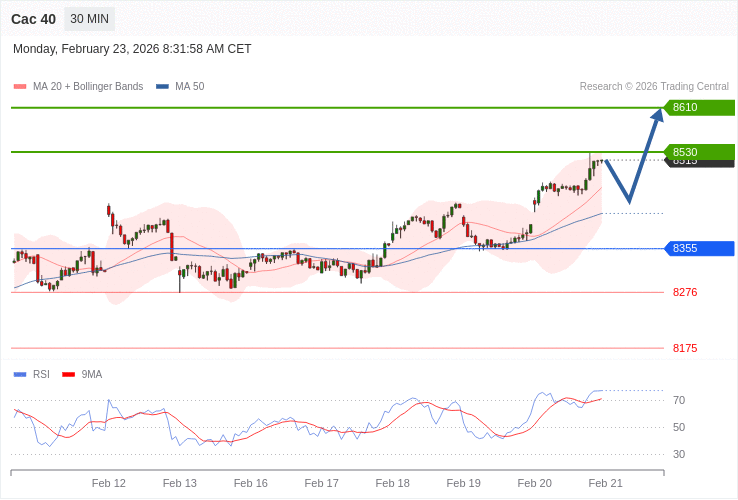Select the red 8175 support label

tap(685, 348)
